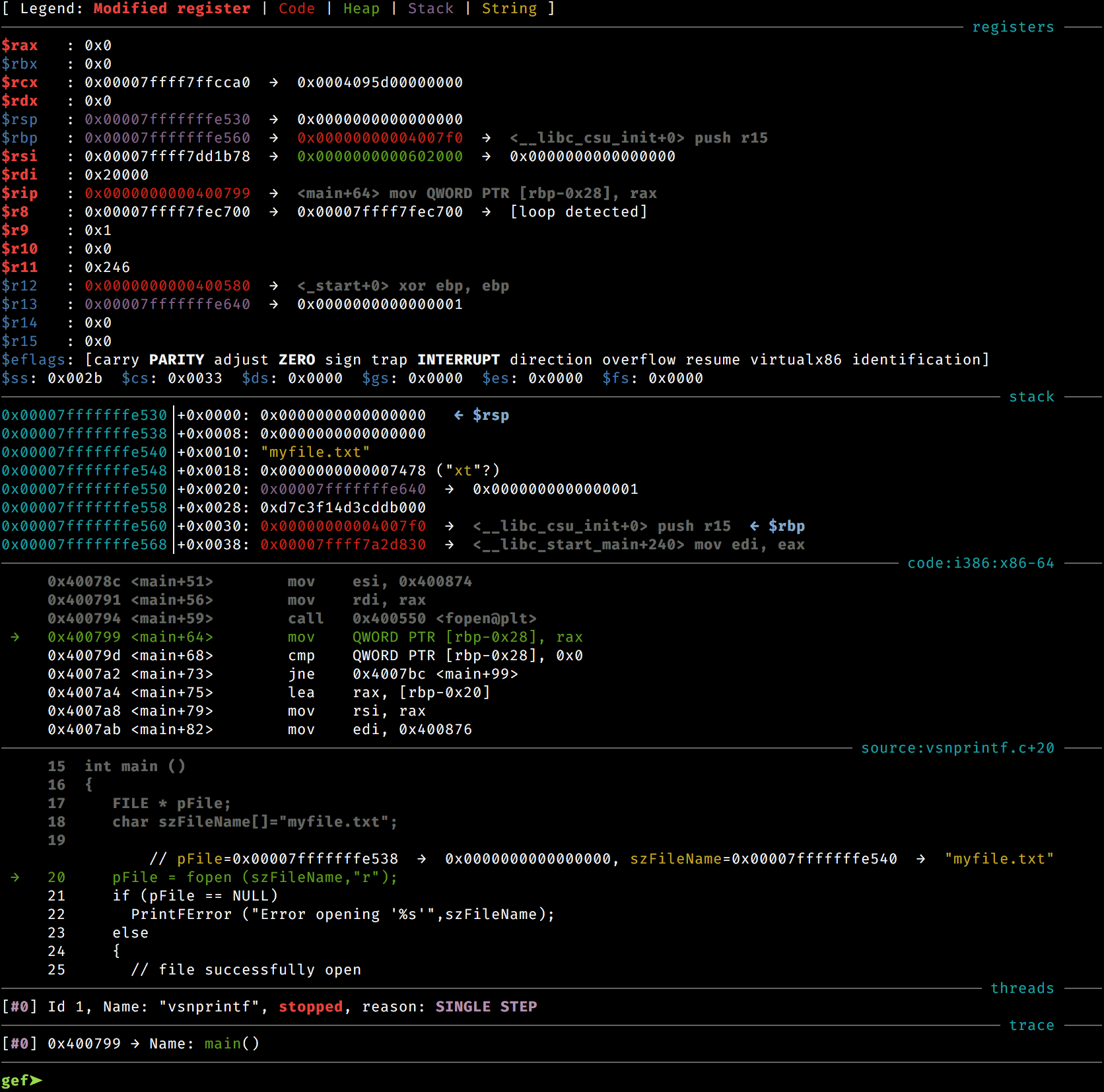This screenshot has width=1104, height=1092.
Task: Click the r13 value 0x00007fffffffe640
Action: click(167, 304)
